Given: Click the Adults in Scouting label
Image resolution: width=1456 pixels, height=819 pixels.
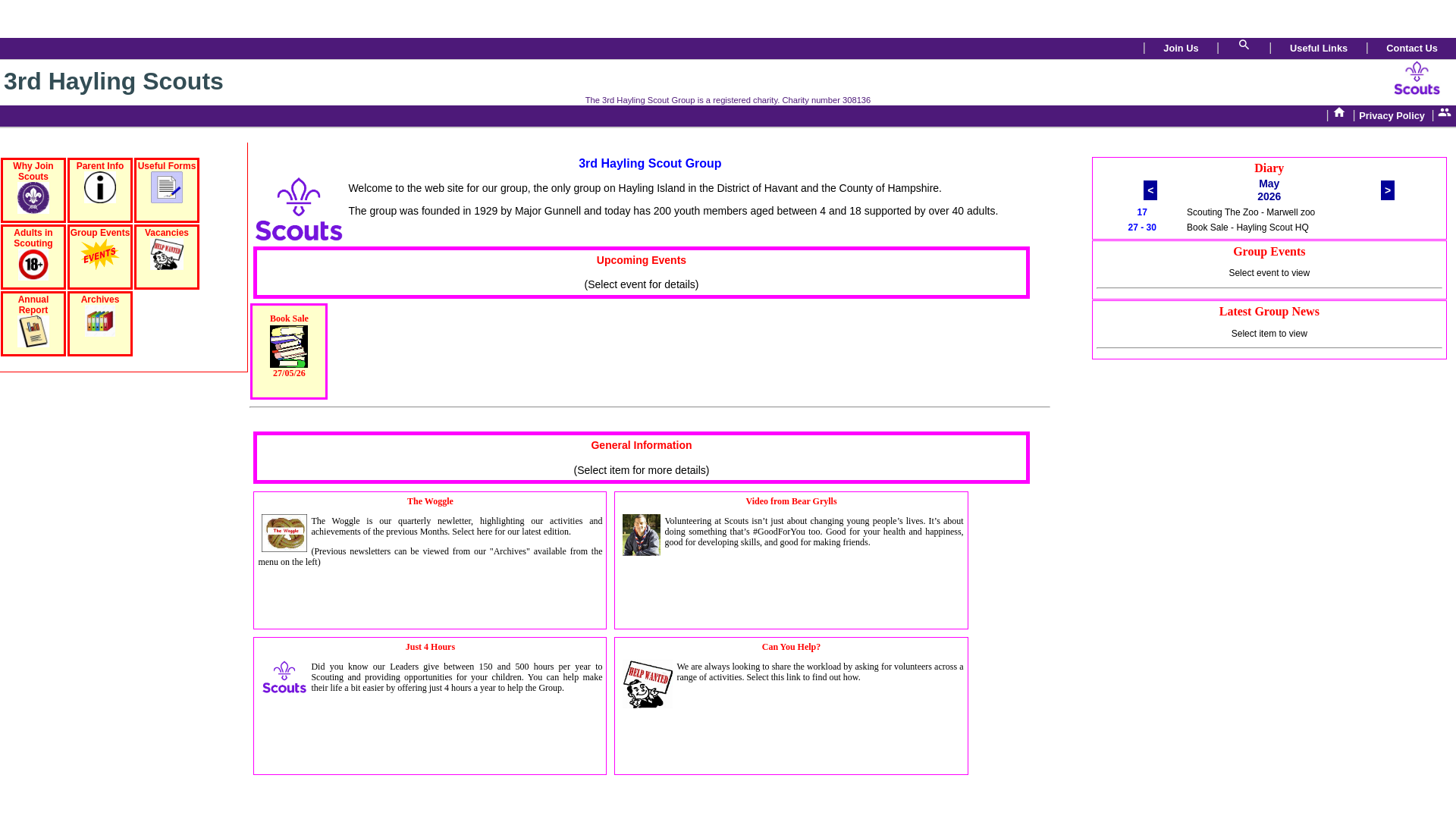Looking at the screenshot, I should (x=33, y=238).
